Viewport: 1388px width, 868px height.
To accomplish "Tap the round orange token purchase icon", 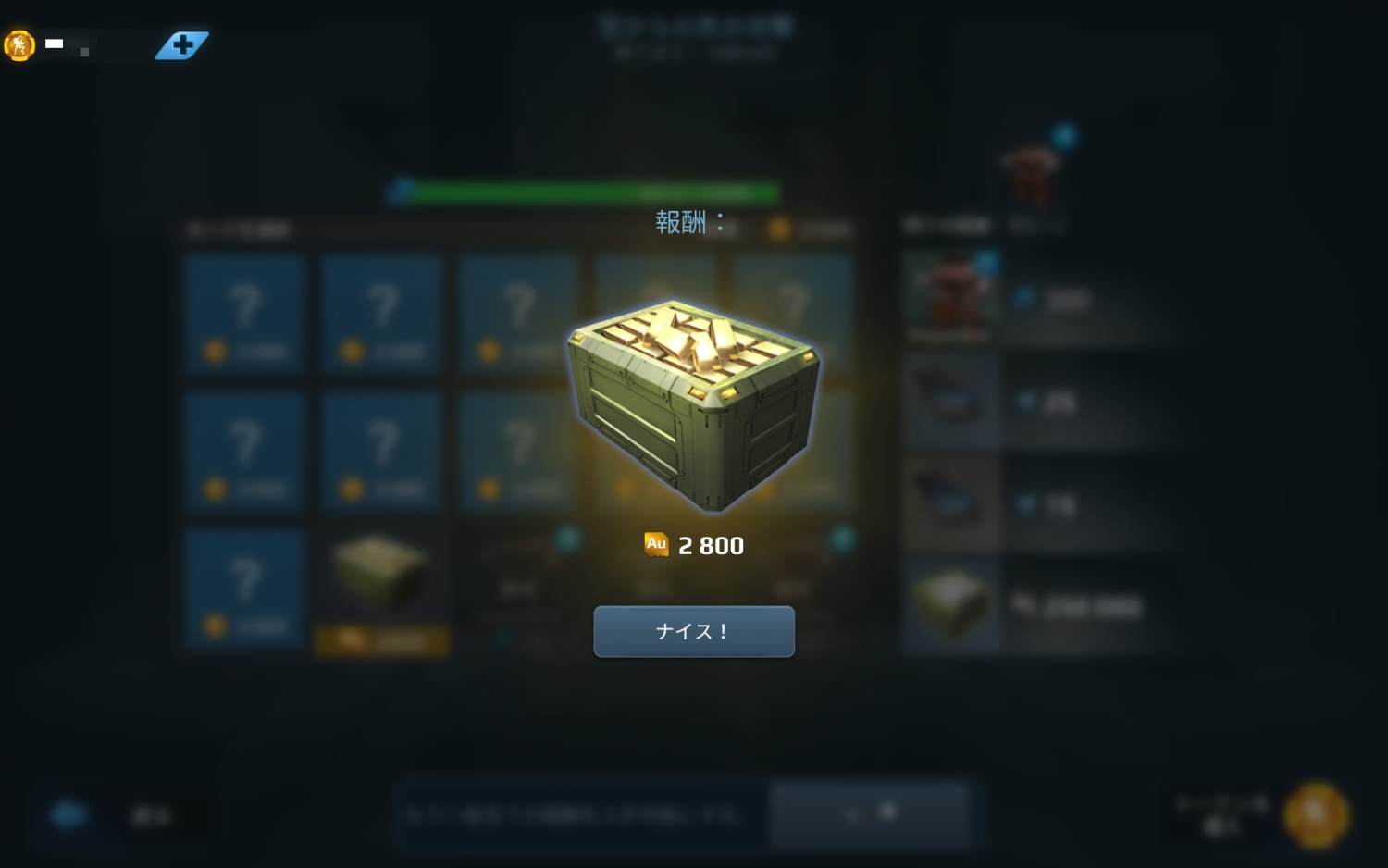I will [1316, 814].
